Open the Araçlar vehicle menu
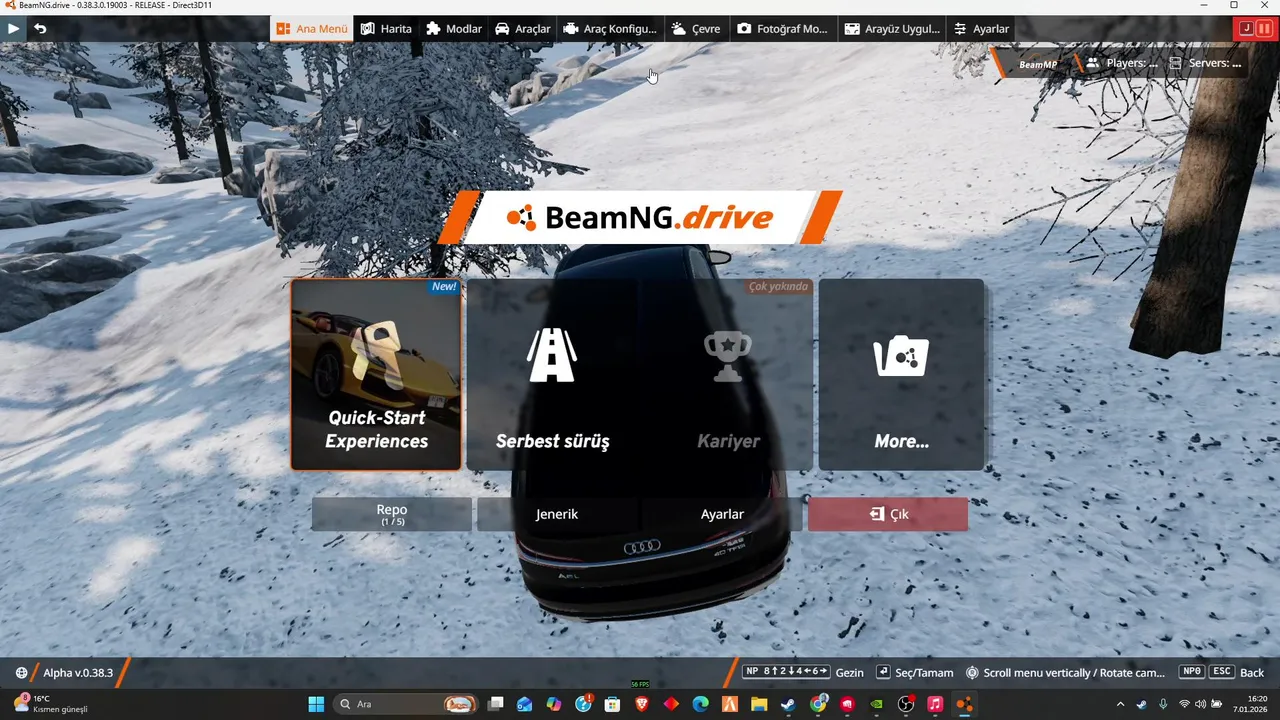The height and width of the screenshot is (720, 1280). (x=523, y=29)
